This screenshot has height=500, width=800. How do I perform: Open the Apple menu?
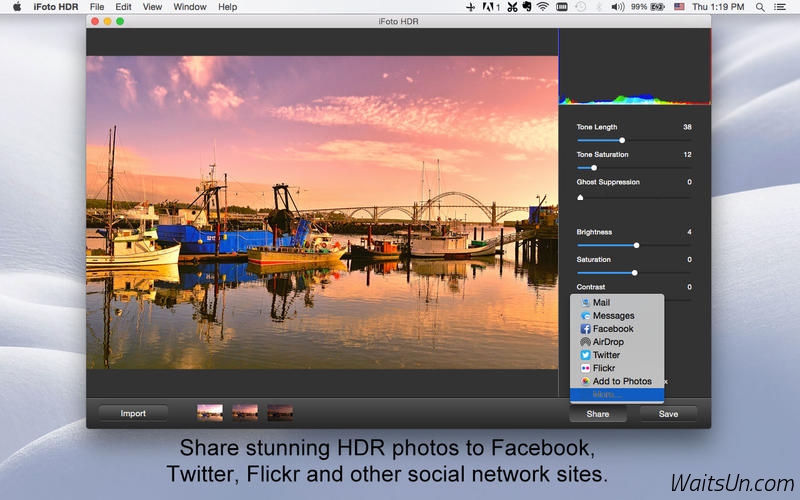[x=17, y=7]
